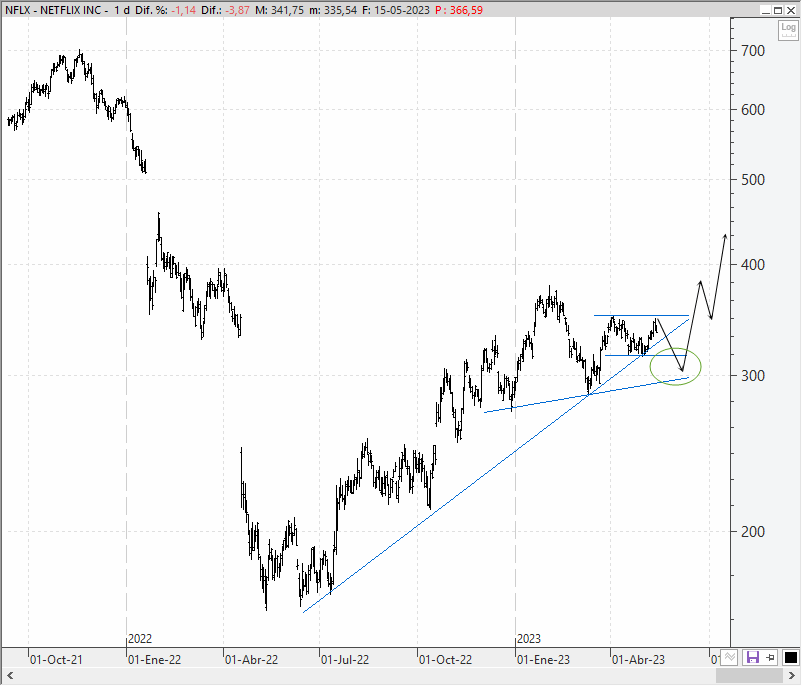Click the 1 d timeframe label
This screenshot has height=686, width=802.
tap(122, 10)
